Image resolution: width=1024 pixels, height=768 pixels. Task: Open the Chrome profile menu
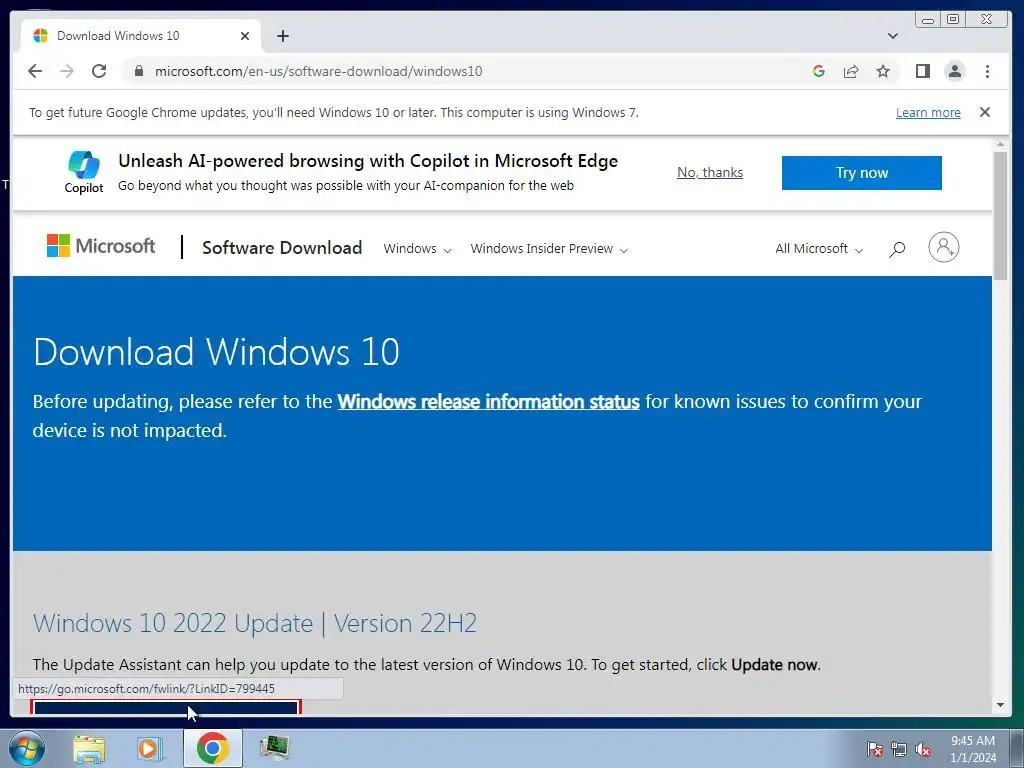[x=955, y=71]
